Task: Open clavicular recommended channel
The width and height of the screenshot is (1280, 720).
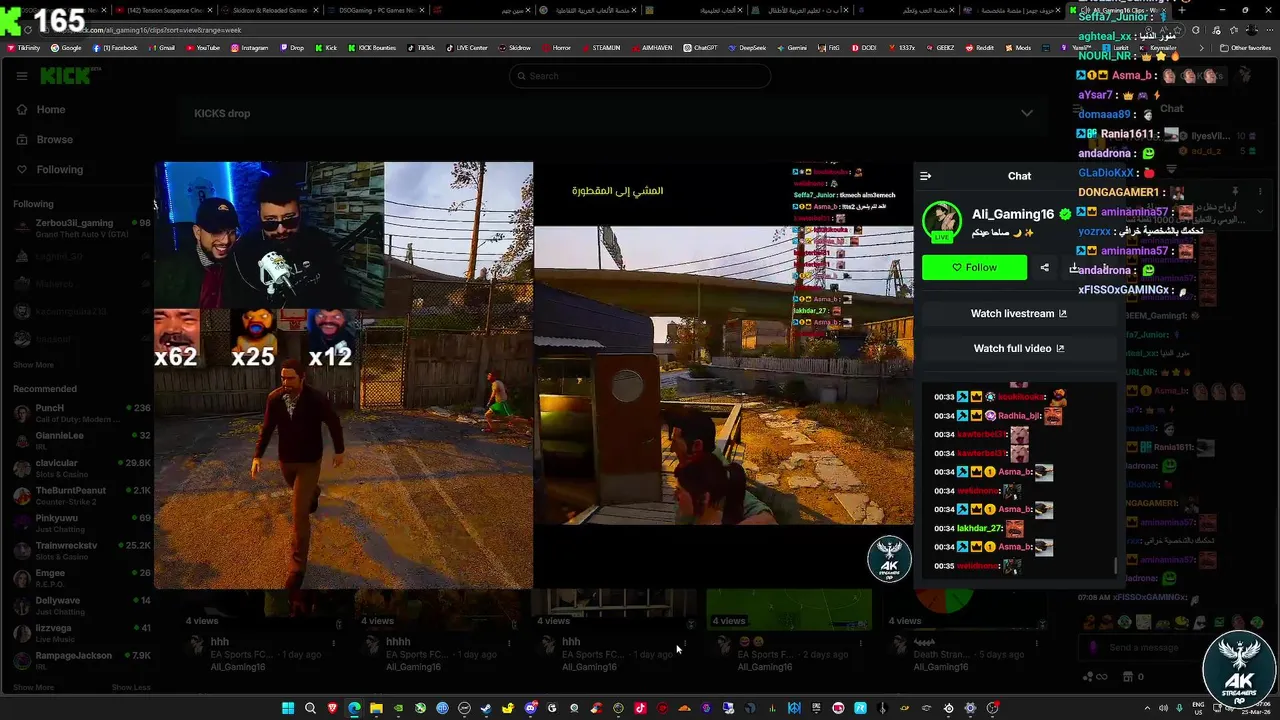Action: click(x=82, y=468)
